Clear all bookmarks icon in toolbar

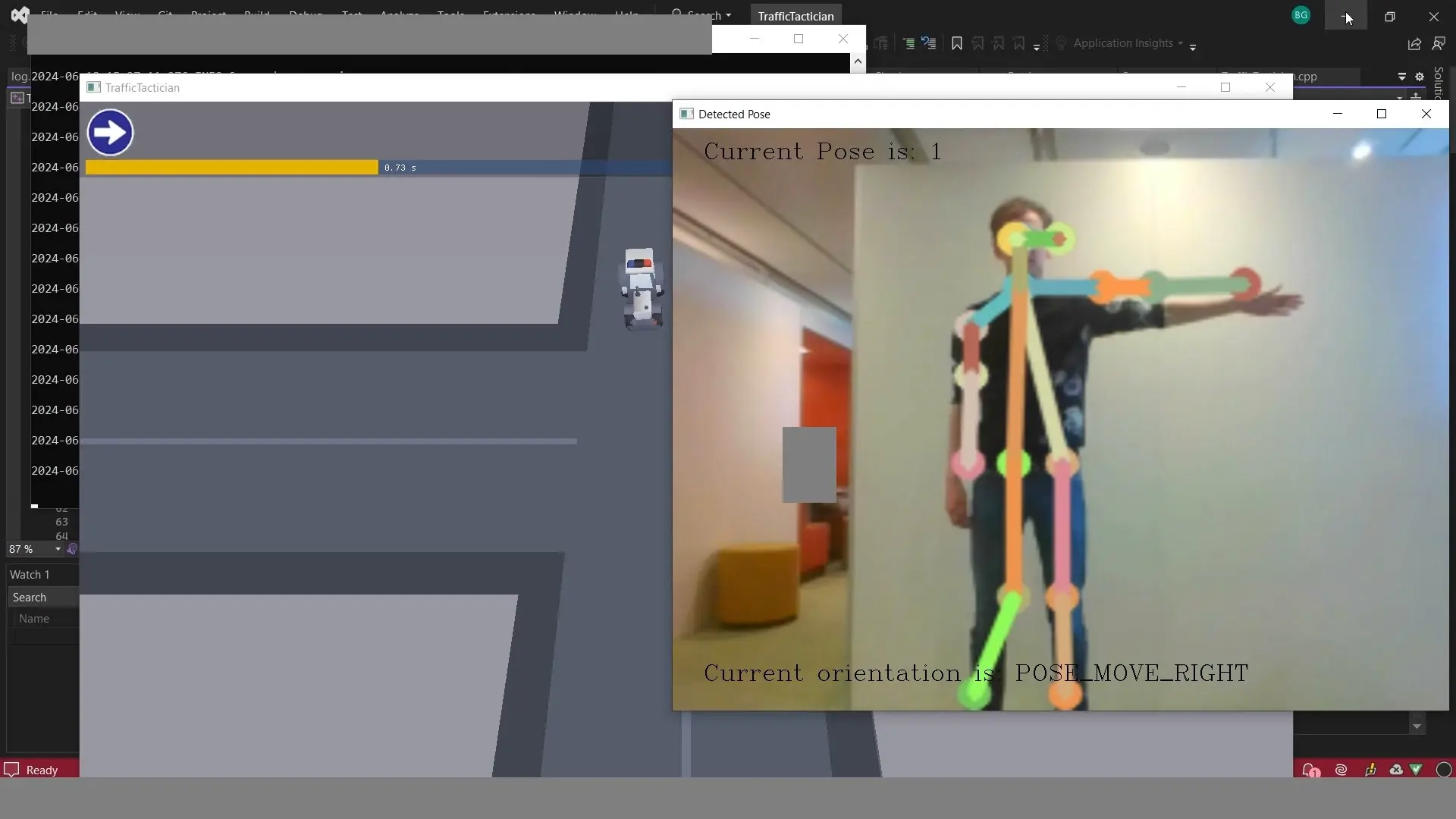click(x=1018, y=44)
